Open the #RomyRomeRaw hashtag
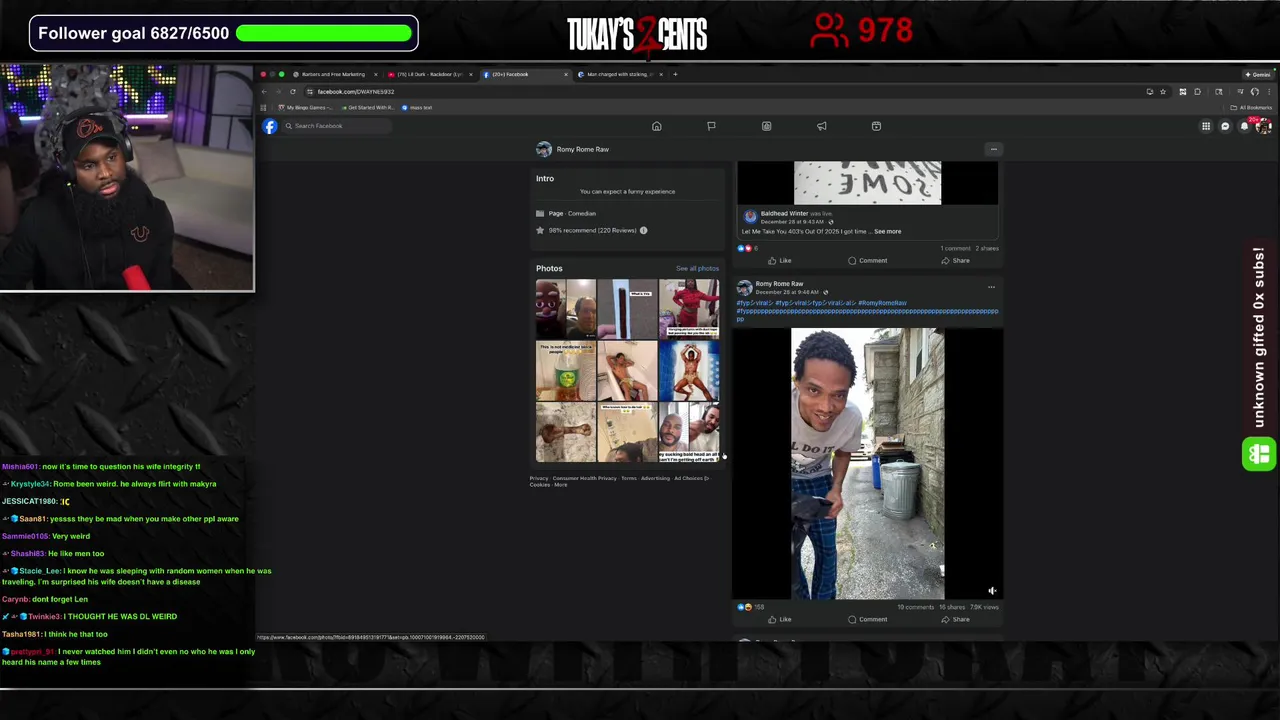The image size is (1280, 720). (x=882, y=303)
